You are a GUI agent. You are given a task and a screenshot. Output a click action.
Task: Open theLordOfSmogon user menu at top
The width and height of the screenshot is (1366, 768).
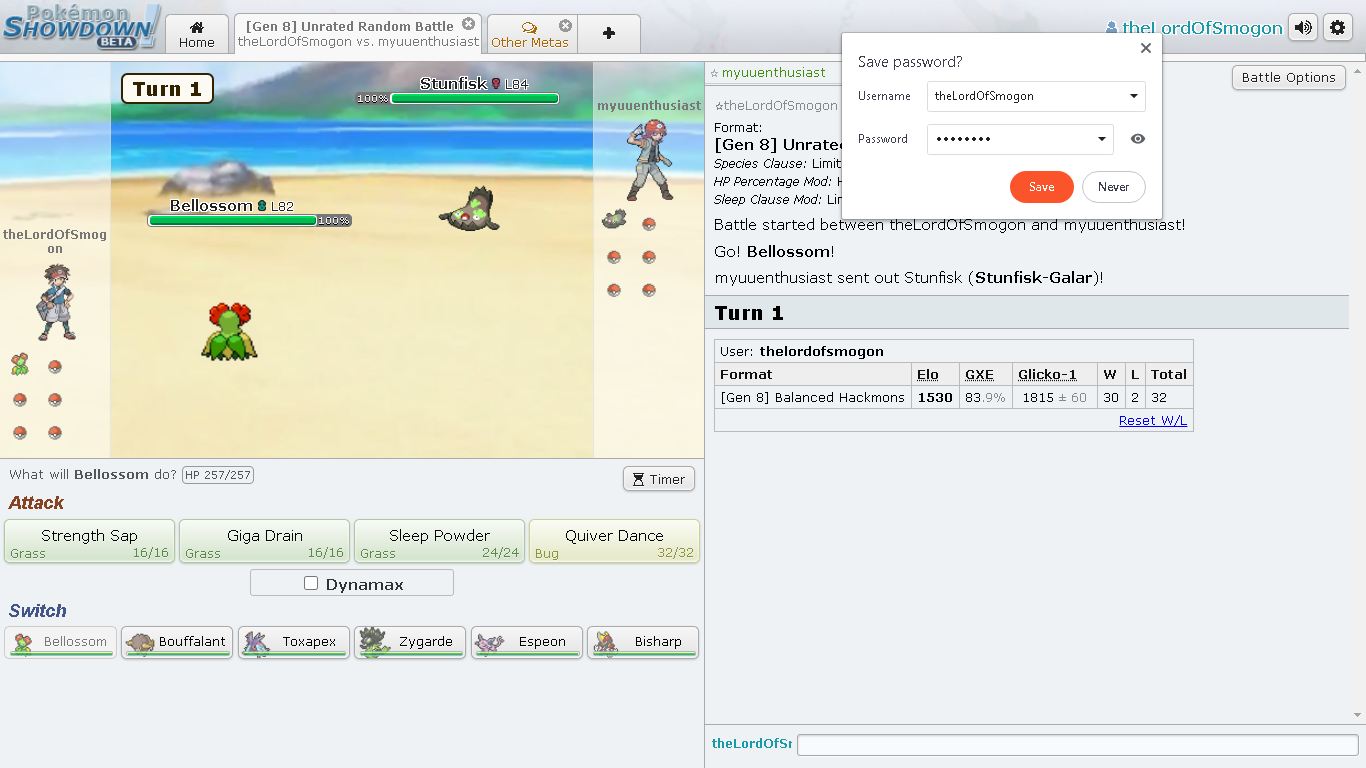(x=1194, y=28)
